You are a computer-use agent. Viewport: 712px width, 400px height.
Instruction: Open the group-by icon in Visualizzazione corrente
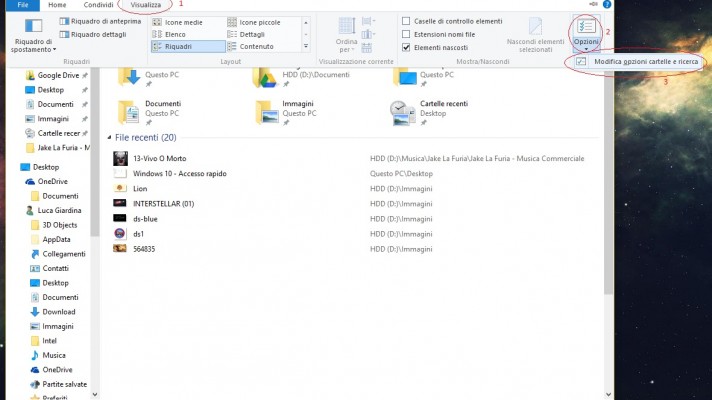pyautogui.click(x=368, y=21)
